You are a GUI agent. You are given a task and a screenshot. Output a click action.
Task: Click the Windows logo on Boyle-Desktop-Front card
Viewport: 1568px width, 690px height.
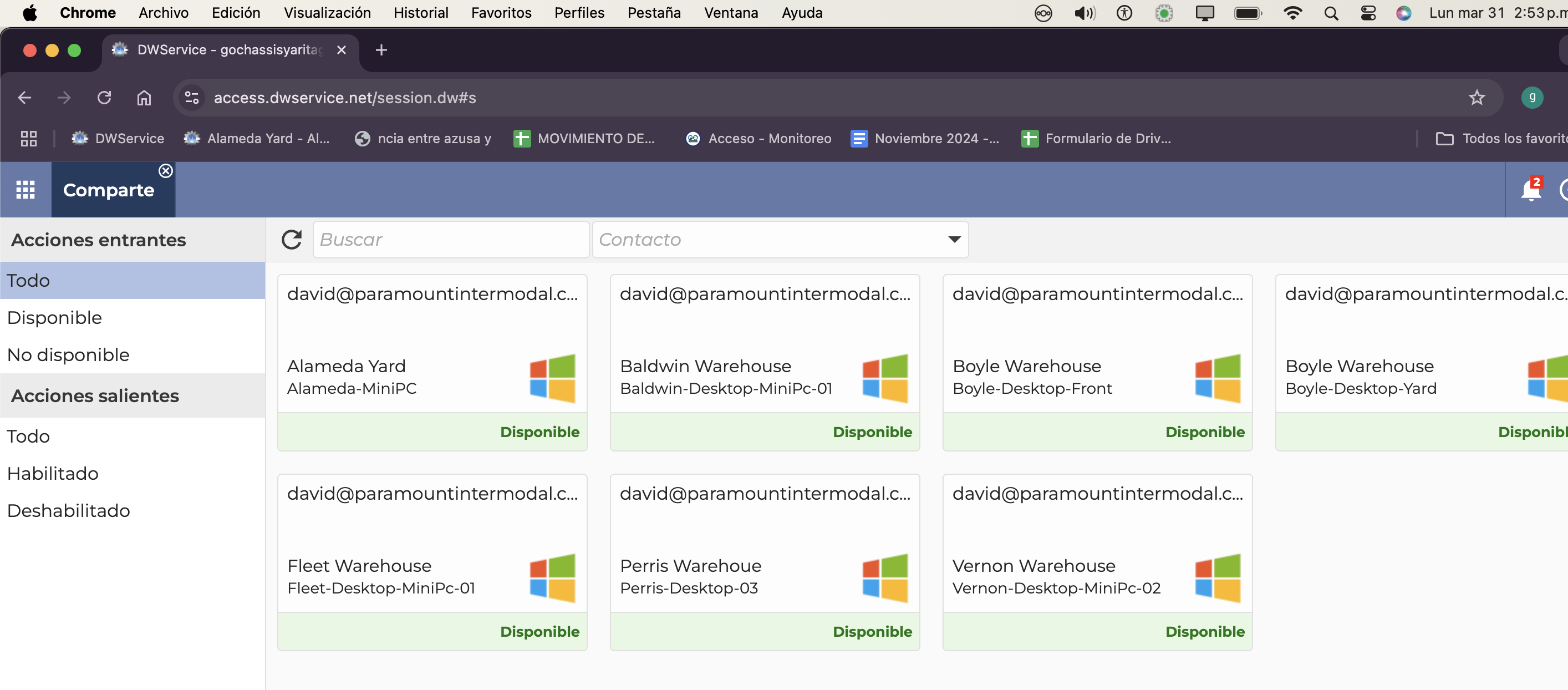point(1218,378)
